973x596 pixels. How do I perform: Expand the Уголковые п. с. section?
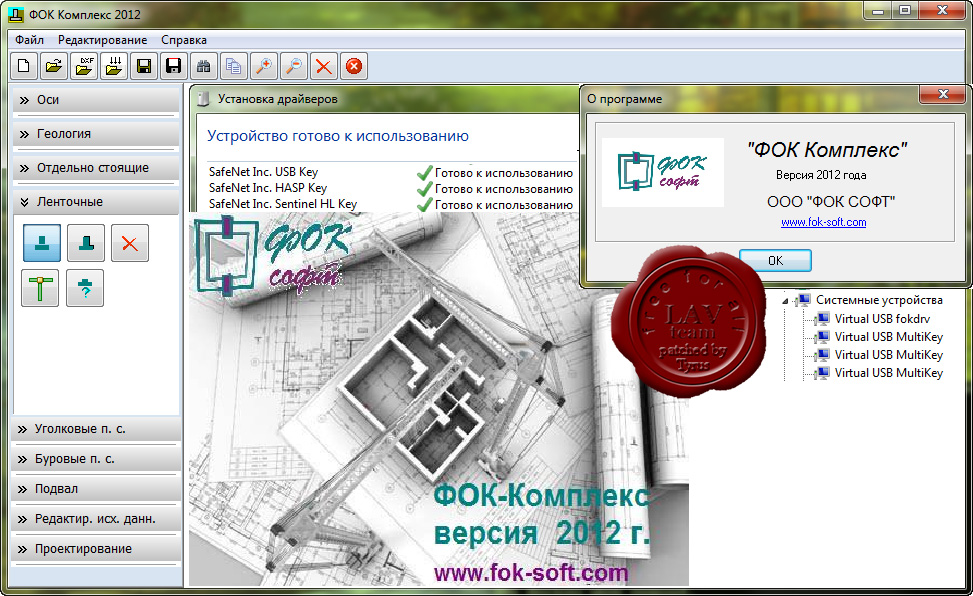point(96,429)
